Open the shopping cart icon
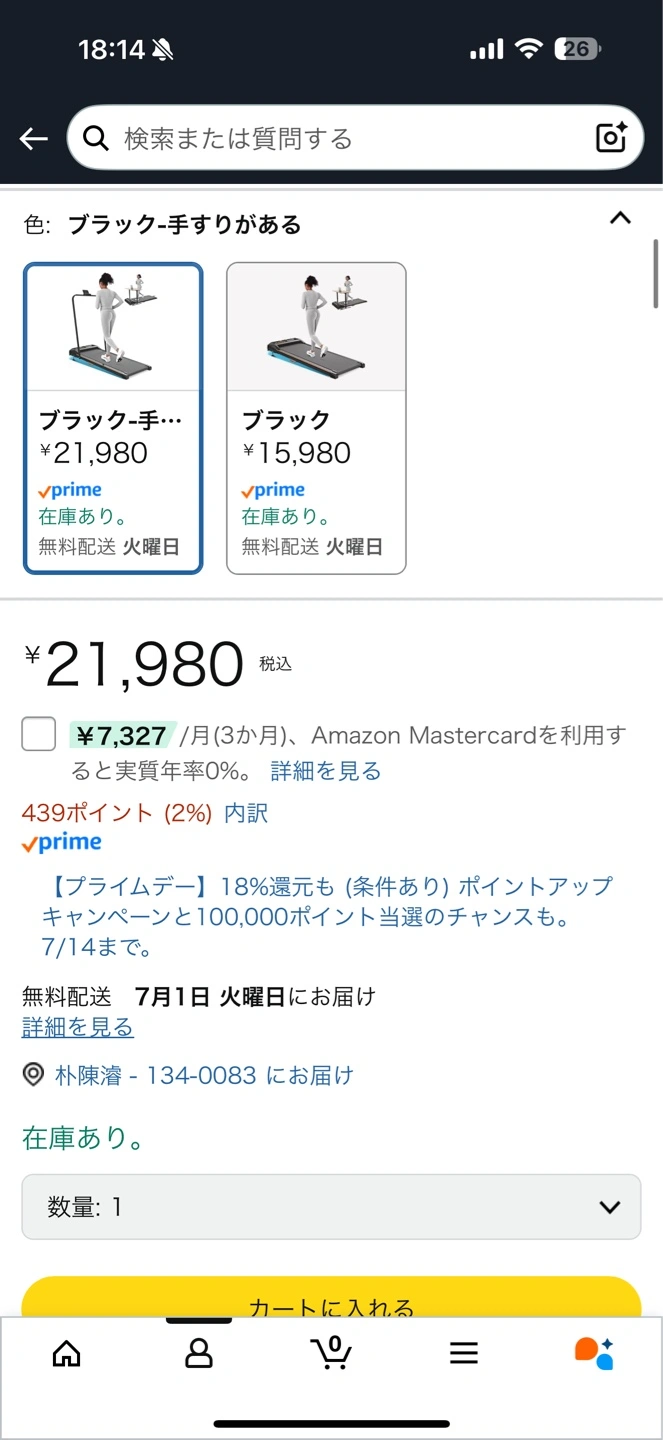This screenshot has width=663, height=1440. (x=331, y=1352)
